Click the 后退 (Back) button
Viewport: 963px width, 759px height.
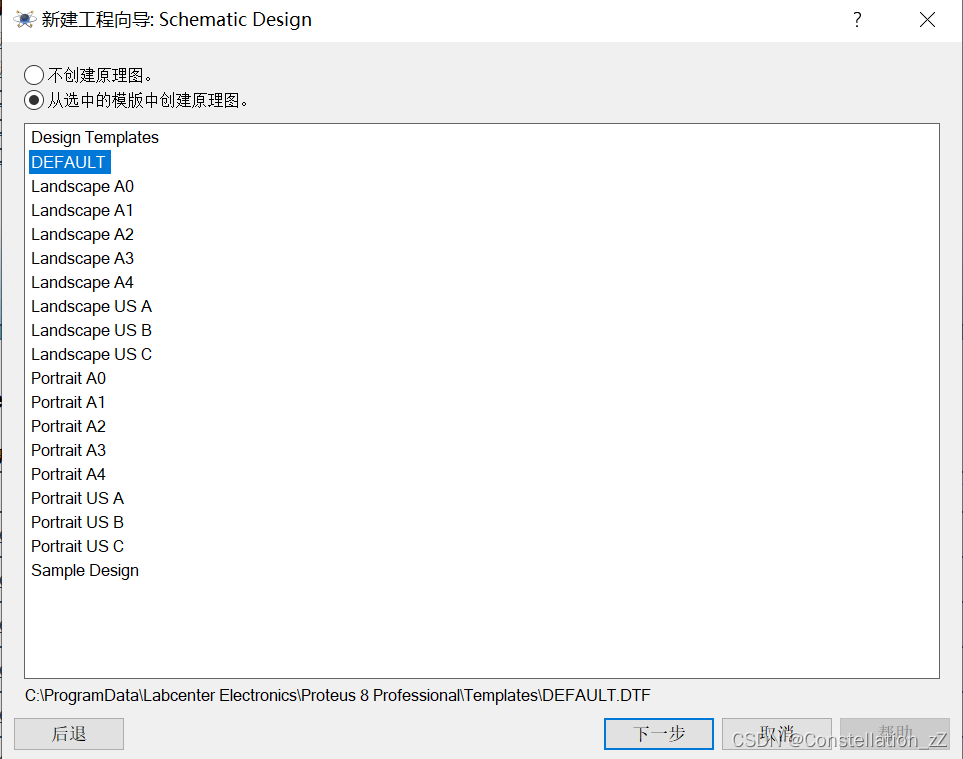click(x=69, y=734)
